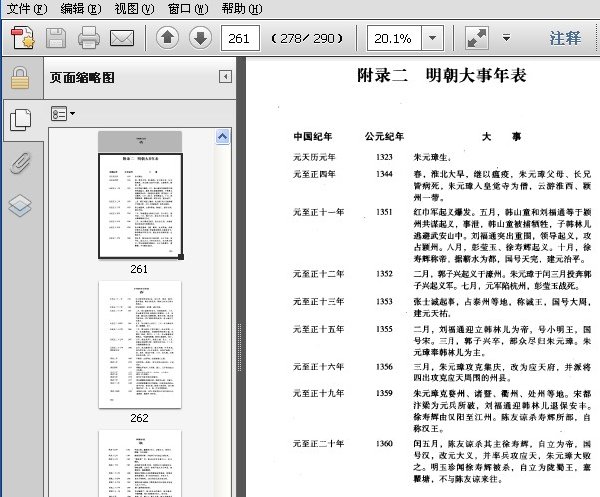
Task: Open the 编辑(E) menu
Action: [x=81, y=8]
